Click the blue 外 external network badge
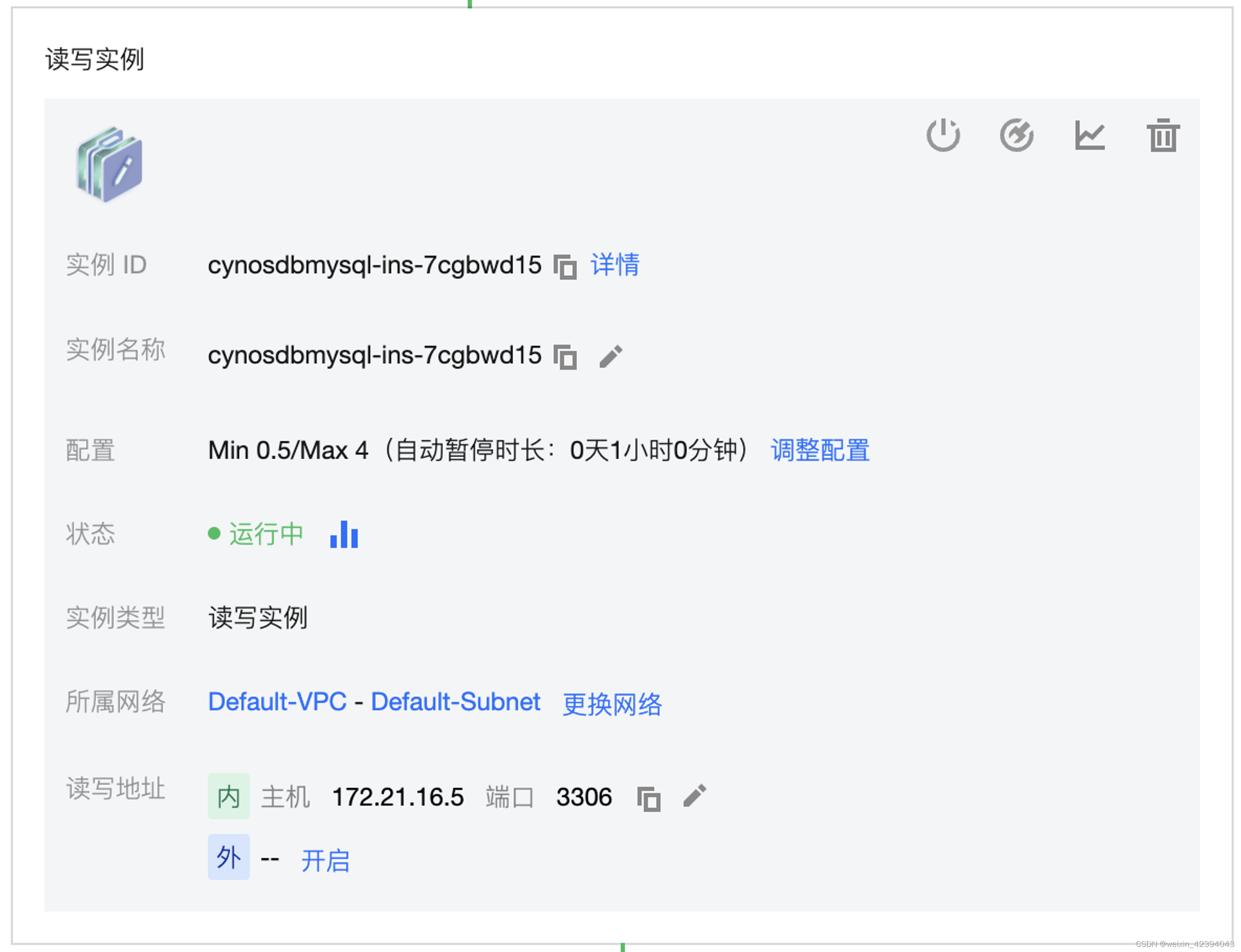This screenshot has width=1241, height=952. pyautogui.click(x=229, y=857)
